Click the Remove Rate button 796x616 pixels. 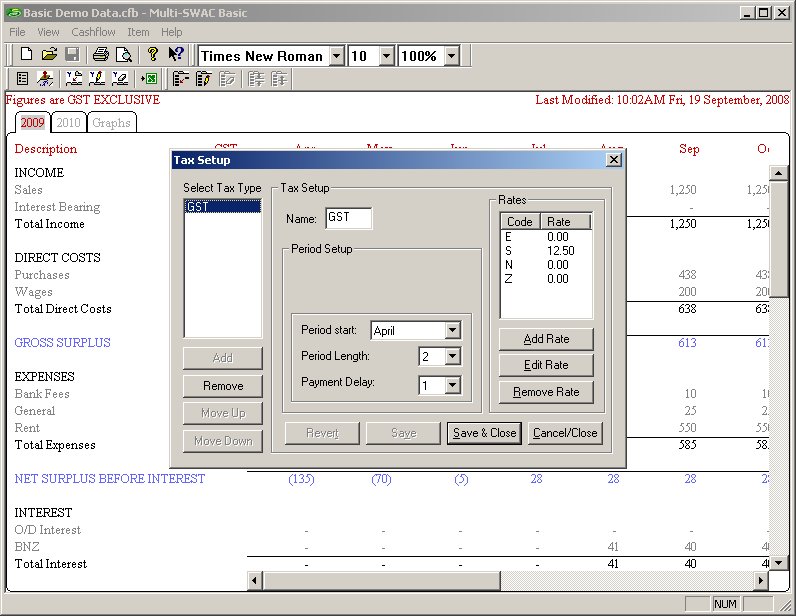[x=546, y=392]
